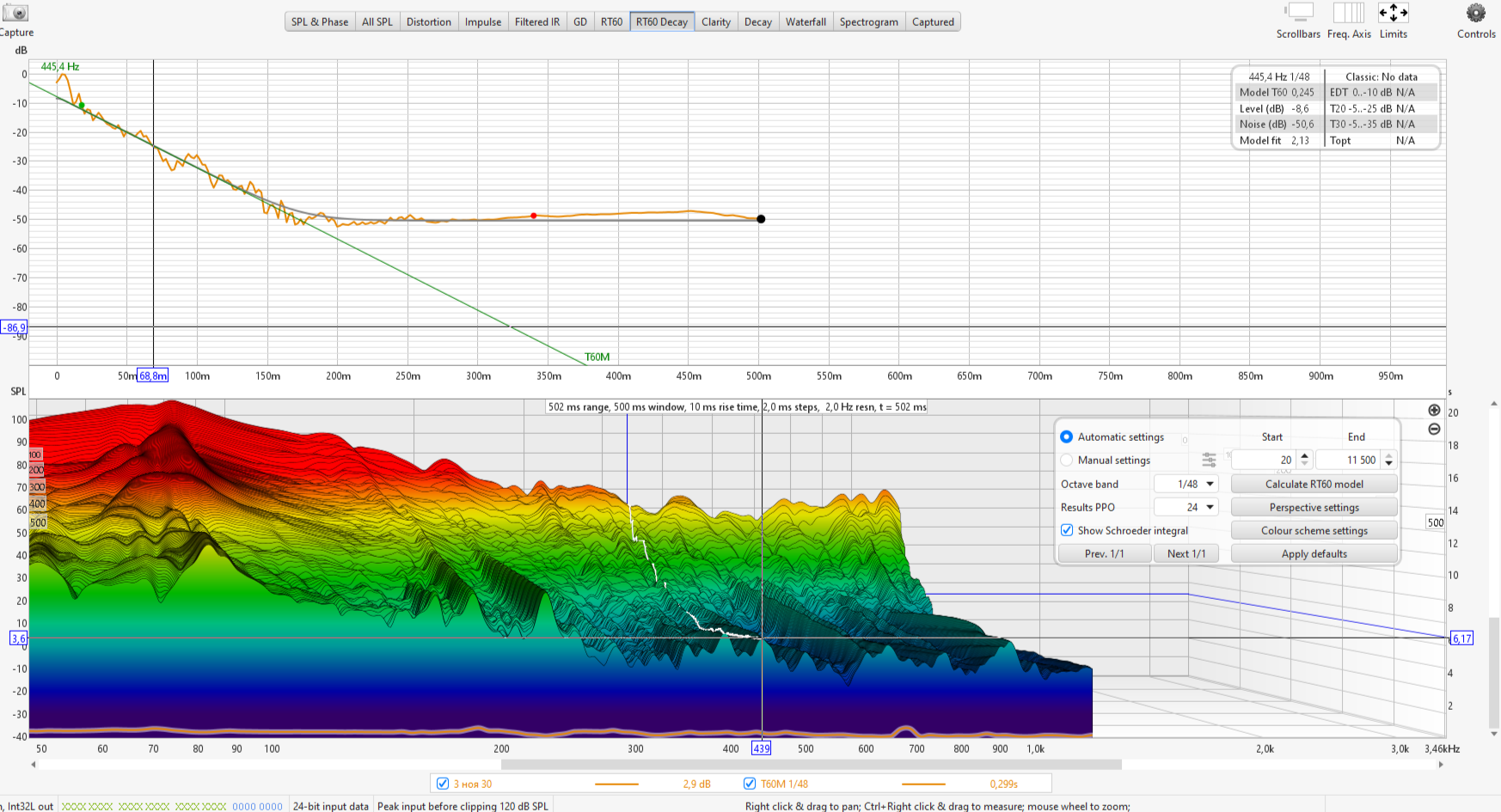This screenshot has width=1501, height=812.
Task: Open the Spectrogram tab
Action: point(868,22)
